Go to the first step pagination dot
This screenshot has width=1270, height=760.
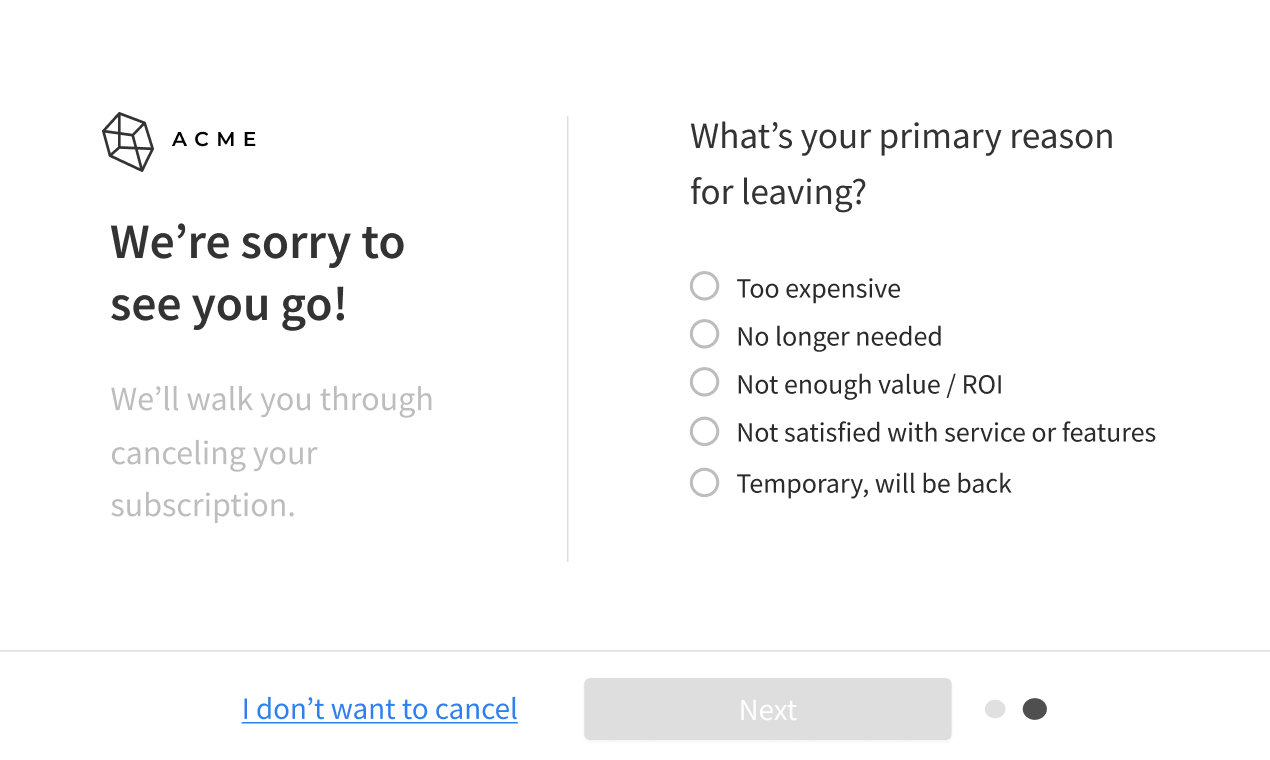click(995, 709)
